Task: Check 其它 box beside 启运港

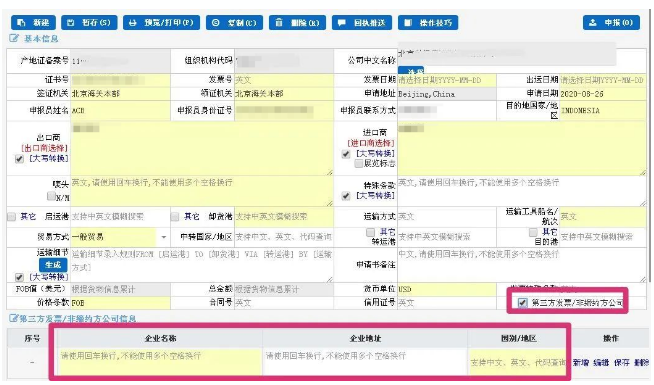Action: (12, 216)
